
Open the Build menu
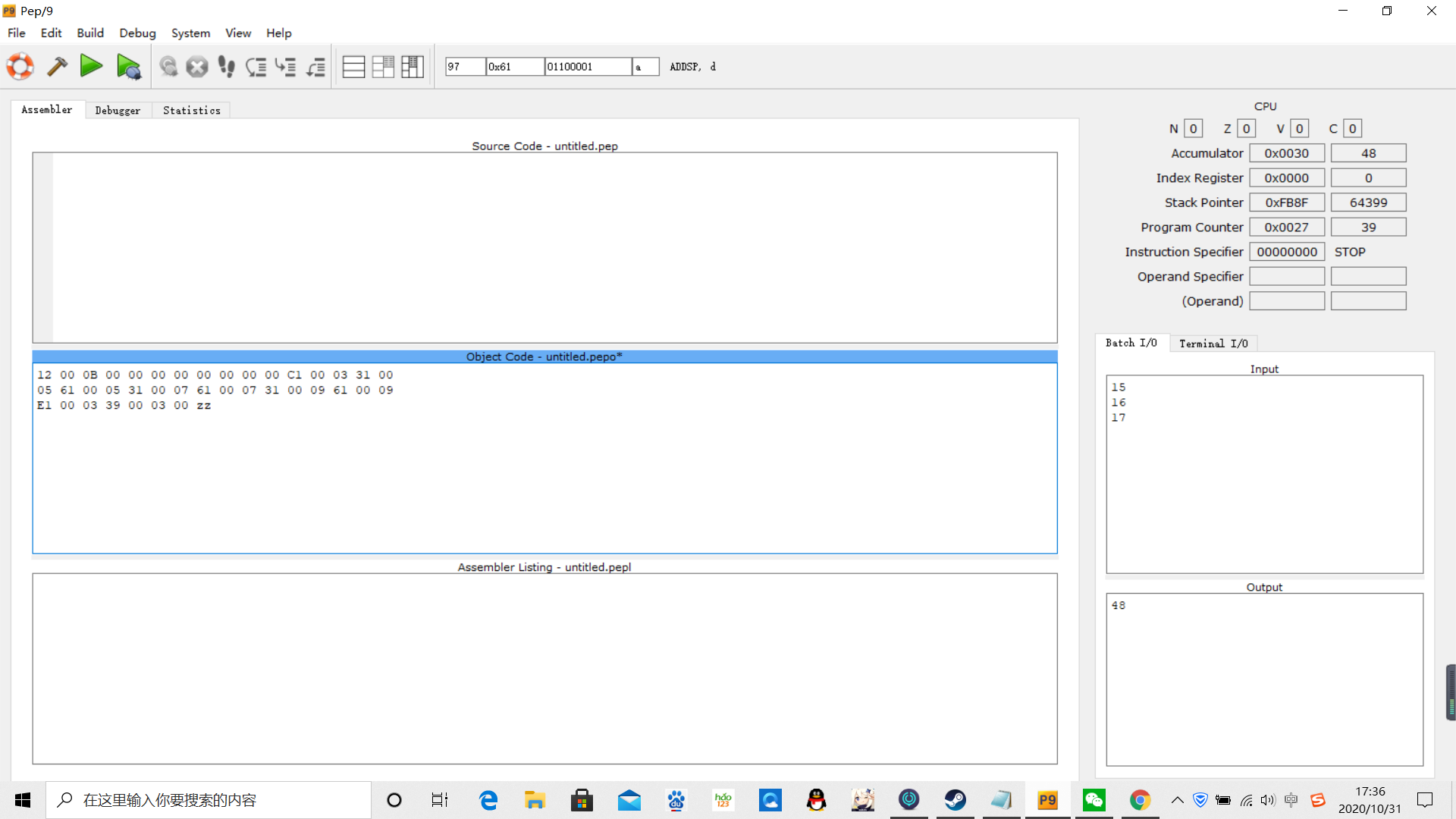pos(89,33)
